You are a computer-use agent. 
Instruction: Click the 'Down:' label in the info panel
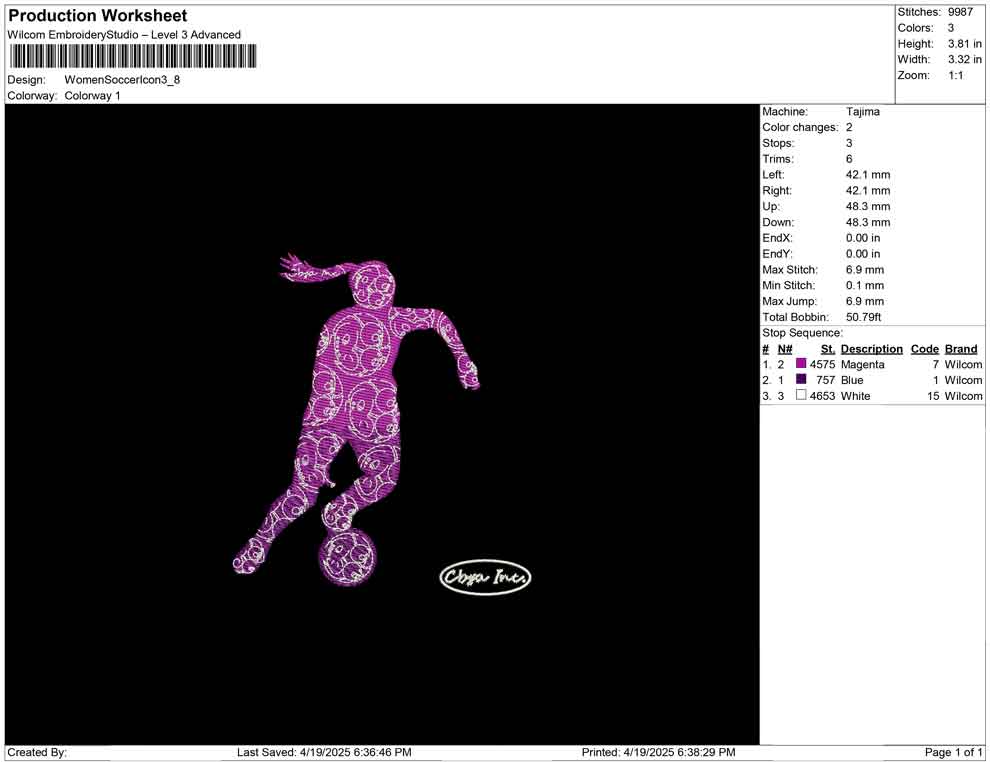(x=778, y=222)
